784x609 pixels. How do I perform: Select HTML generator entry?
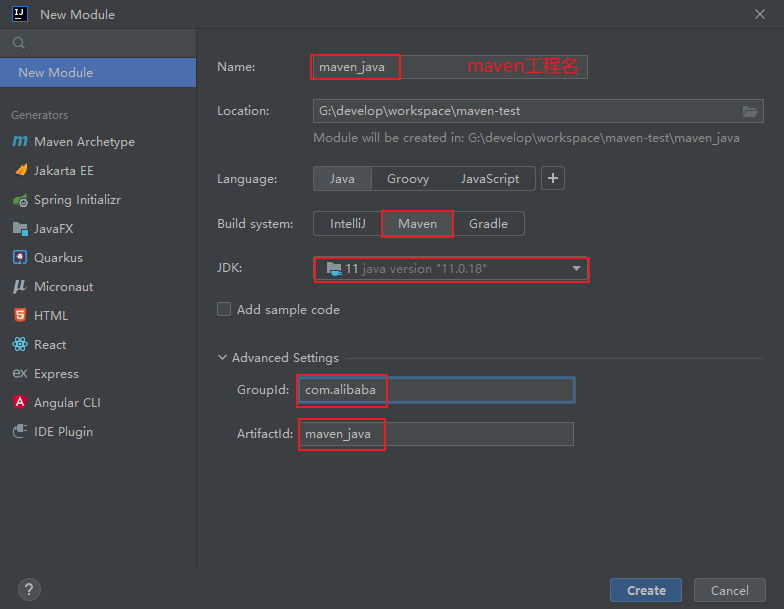tap(98, 316)
